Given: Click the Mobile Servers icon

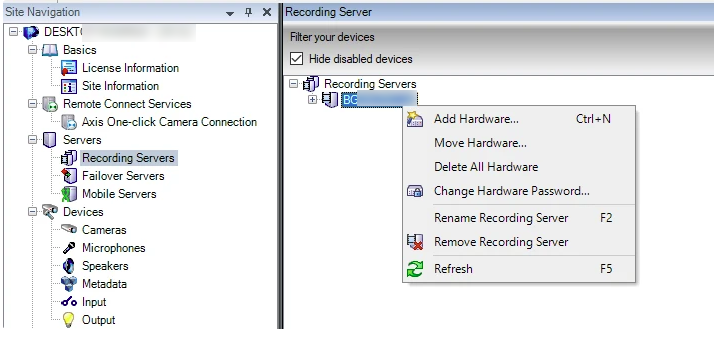Looking at the screenshot, I should 69,194.
